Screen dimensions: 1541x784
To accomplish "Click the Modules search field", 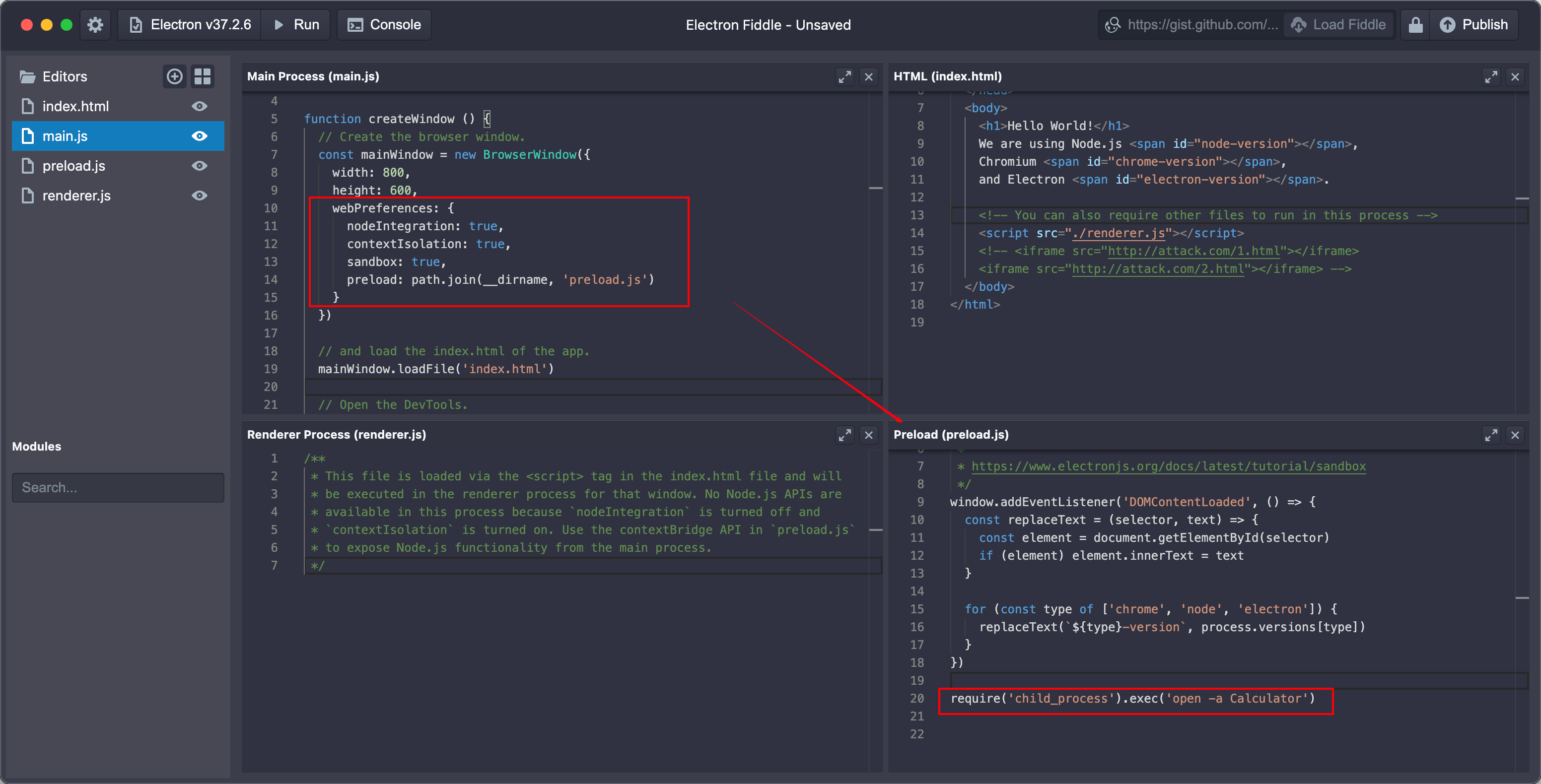I will pyautogui.click(x=118, y=488).
